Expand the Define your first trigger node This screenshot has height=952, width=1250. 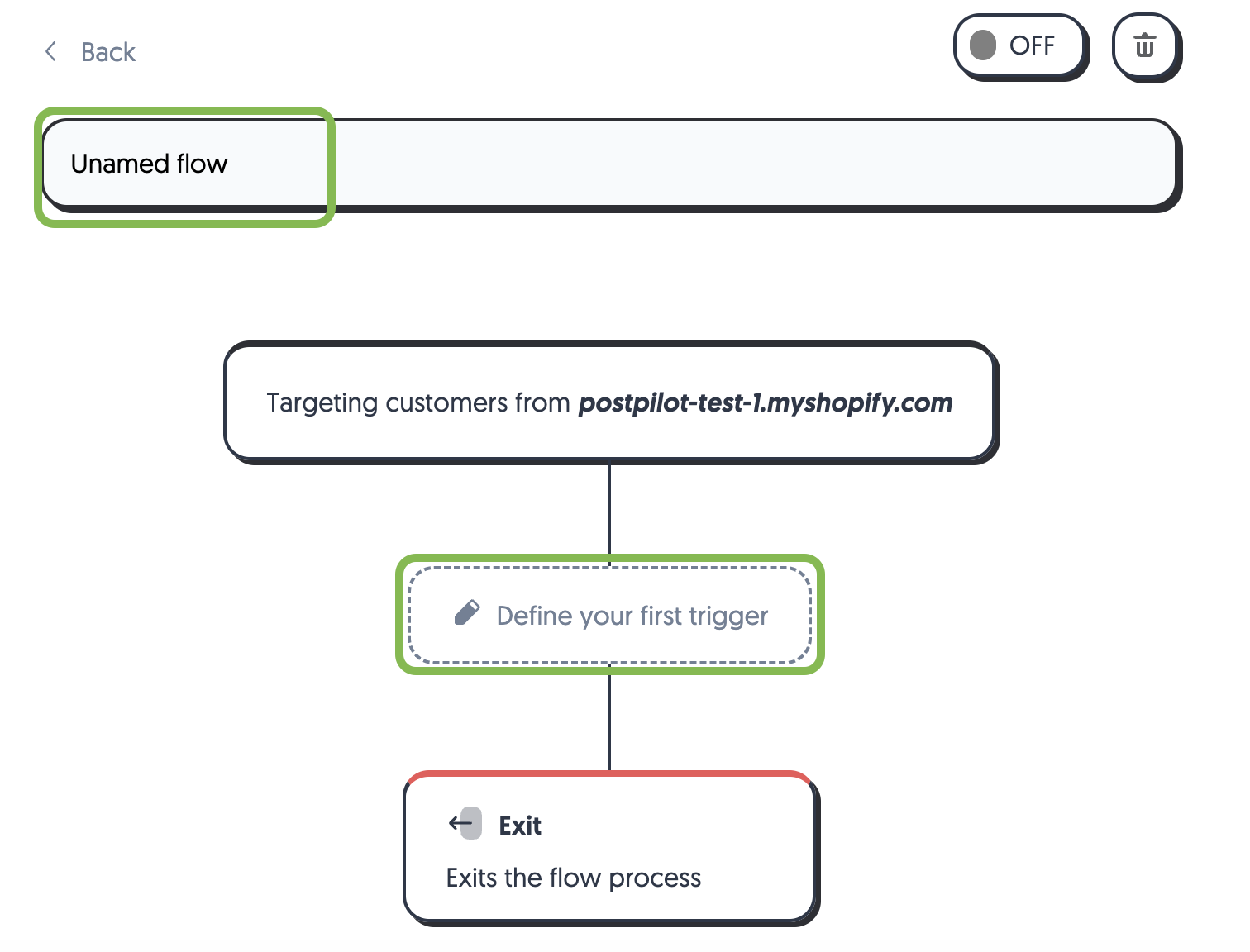coord(610,616)
